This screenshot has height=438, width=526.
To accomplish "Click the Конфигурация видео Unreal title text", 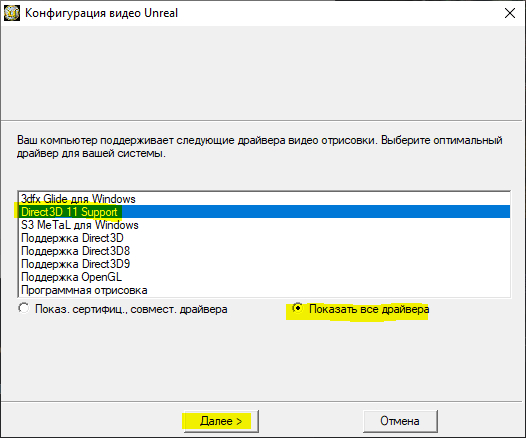I will click(101, 13).
